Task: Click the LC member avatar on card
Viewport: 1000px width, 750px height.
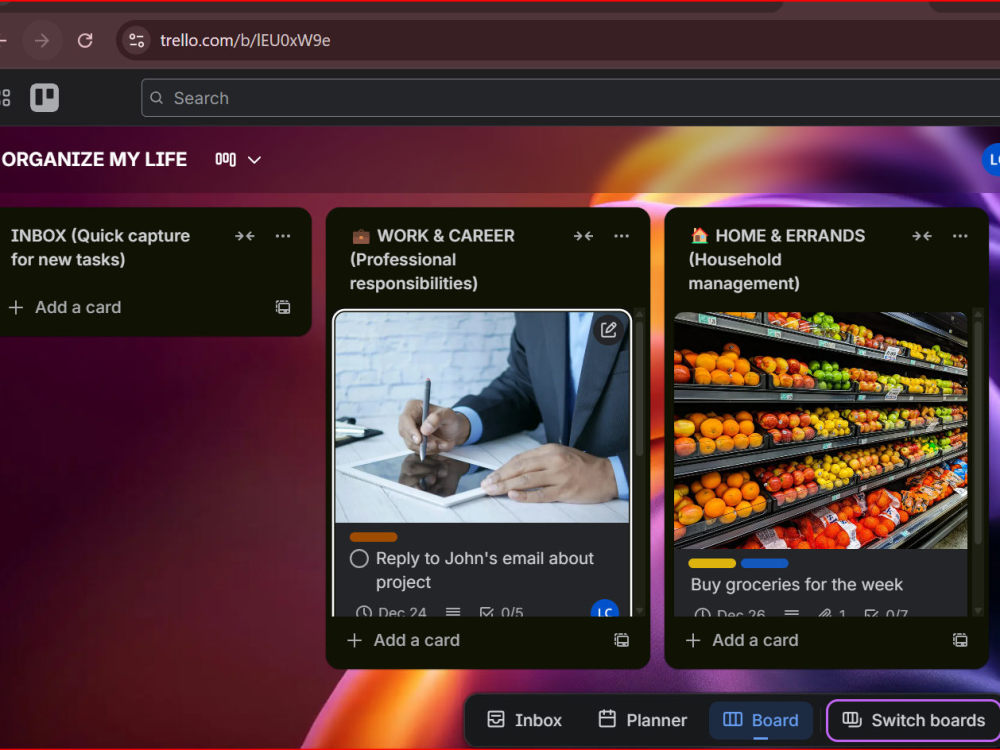Action: [x=605, y=609]
